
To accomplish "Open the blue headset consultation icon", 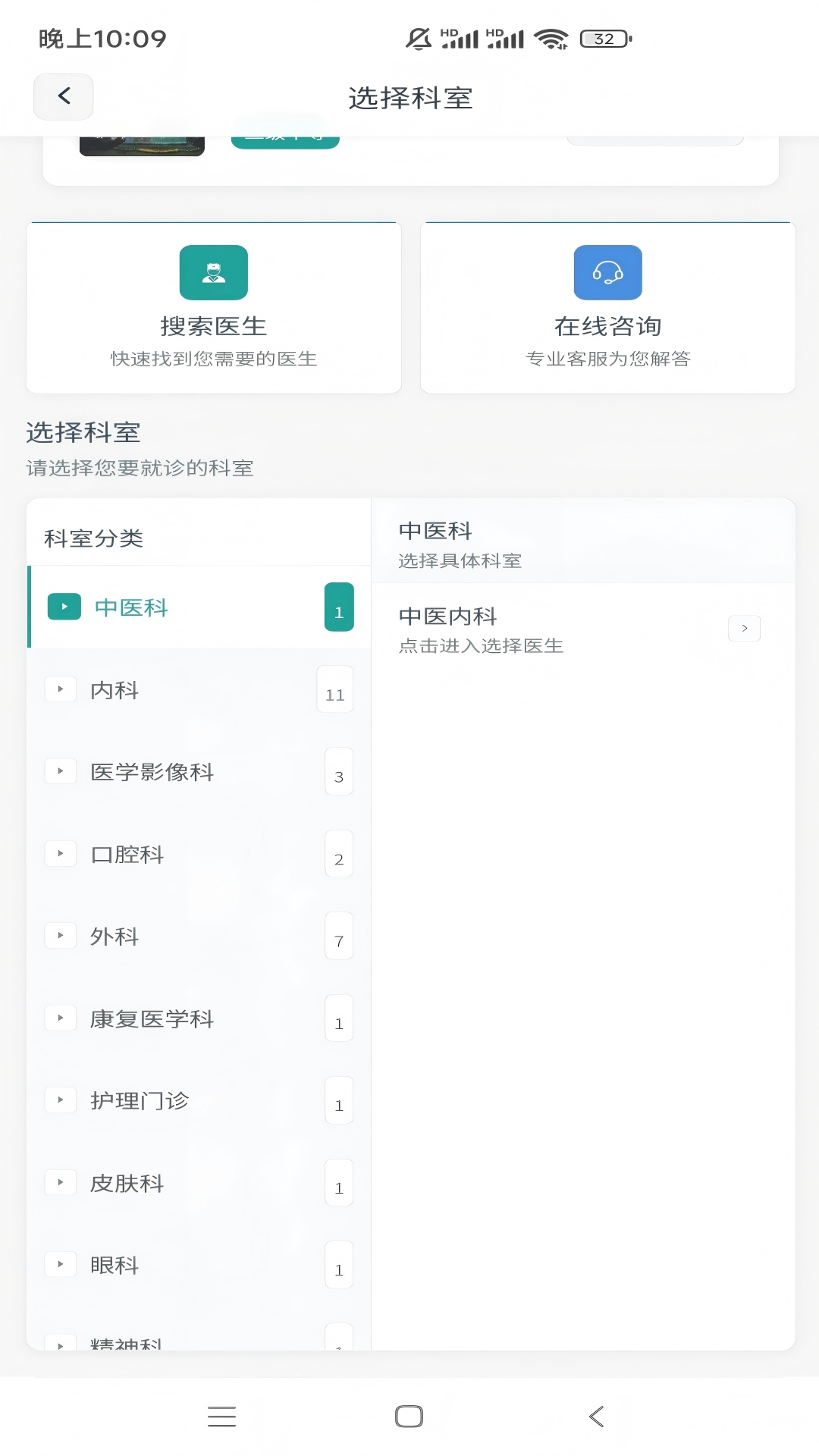I will 608,272.
